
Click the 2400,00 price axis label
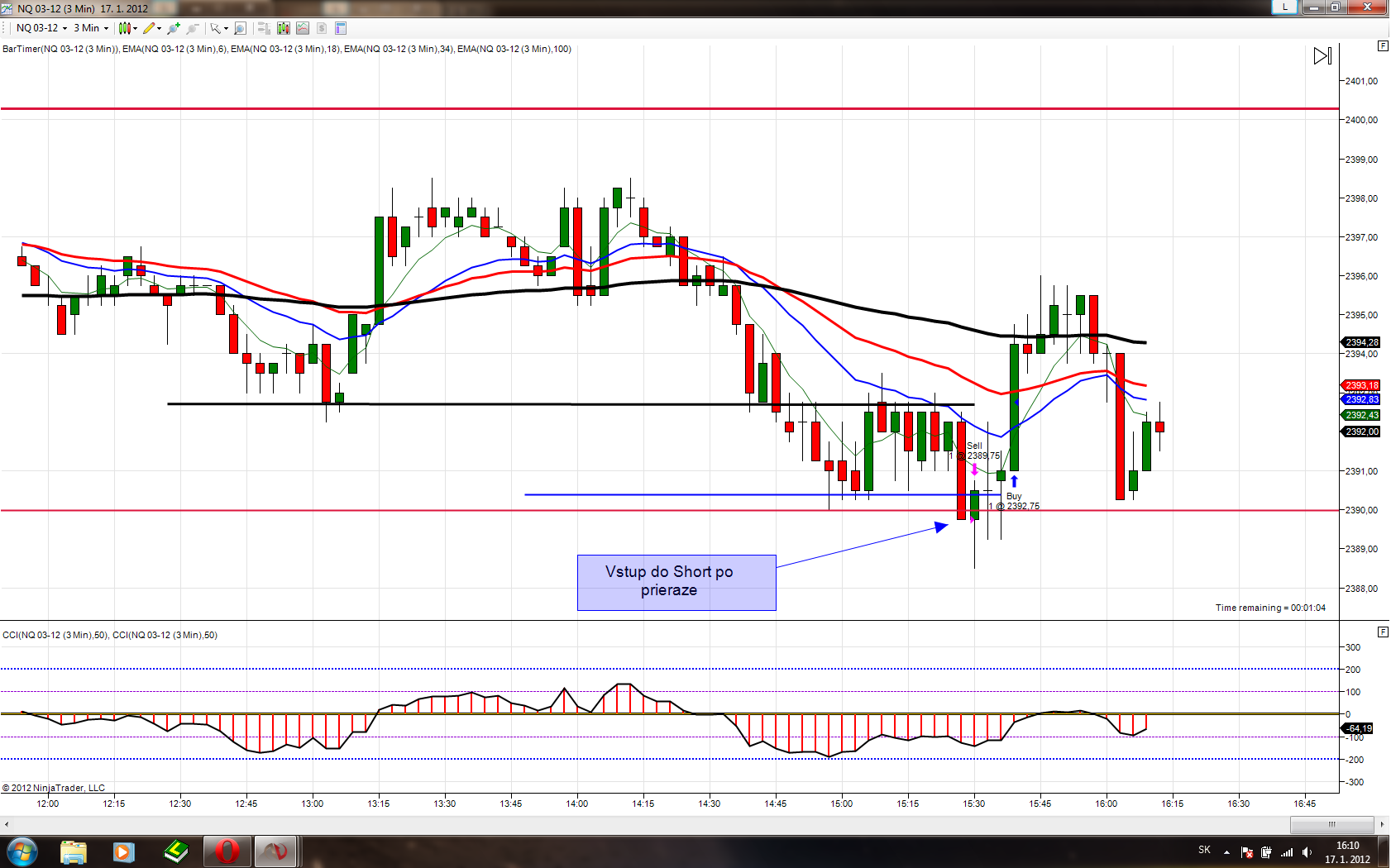(1361, 120)
